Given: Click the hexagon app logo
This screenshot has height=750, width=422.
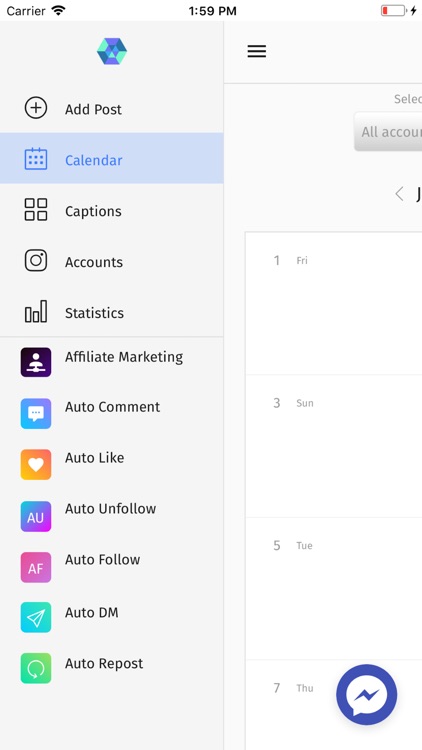Looking at the screenshot, I should 112,51.
